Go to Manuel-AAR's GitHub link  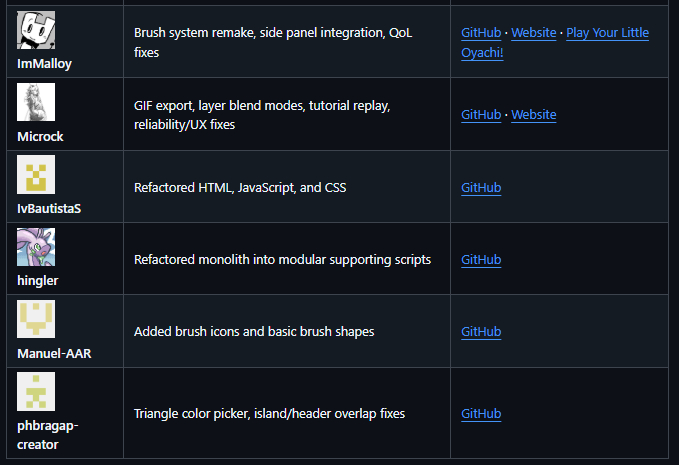point(481,332)
